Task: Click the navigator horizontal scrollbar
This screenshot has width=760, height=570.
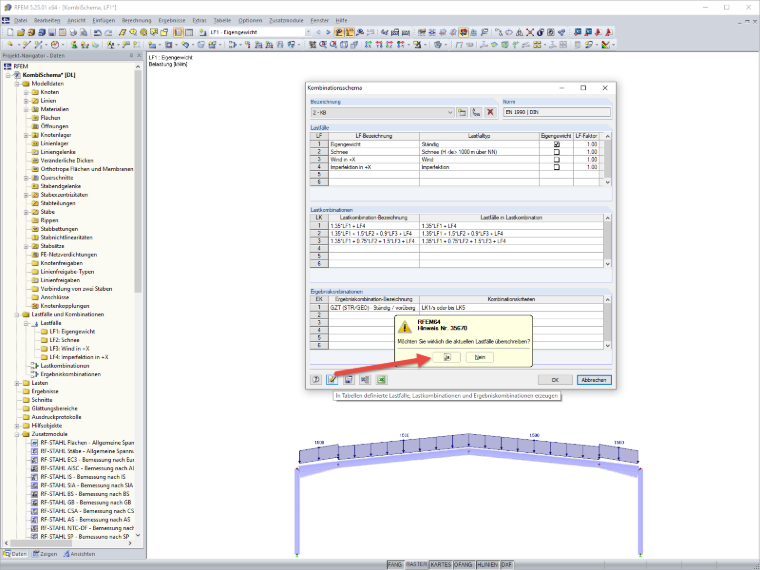Action: pyautogui.click(x=68, y=543)
